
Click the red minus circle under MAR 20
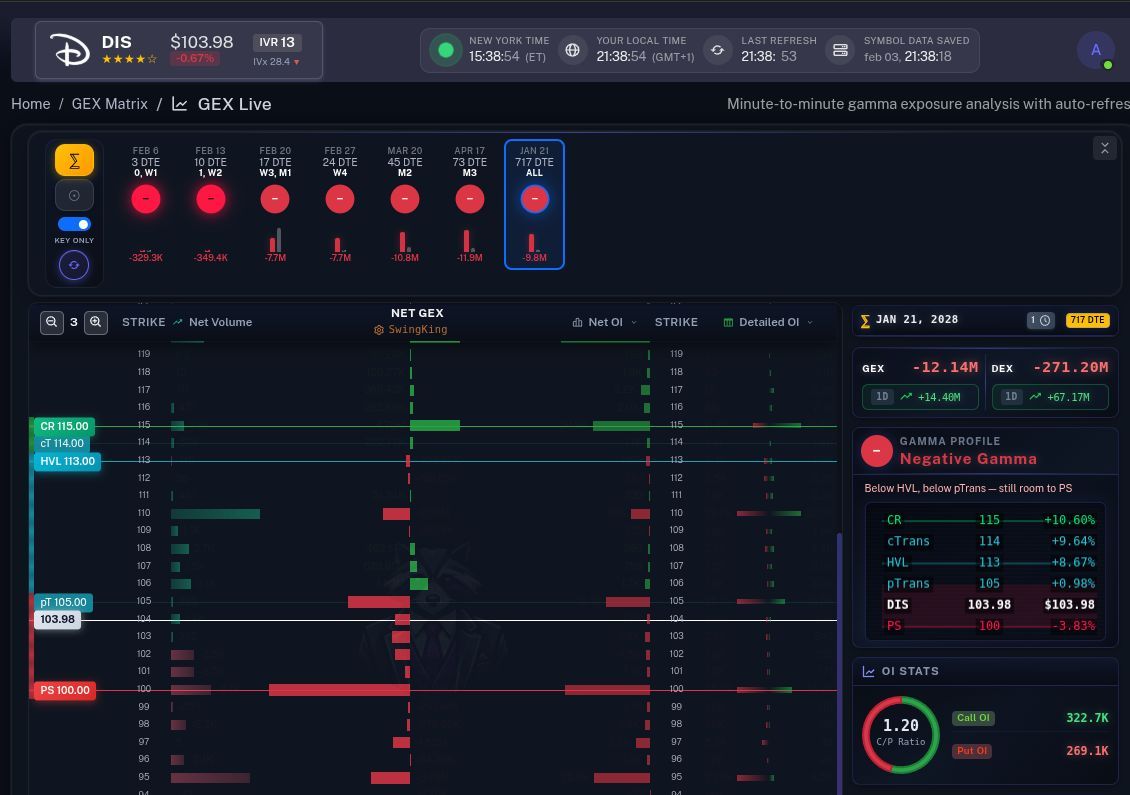pyautogui.click(x=405, y=200)
